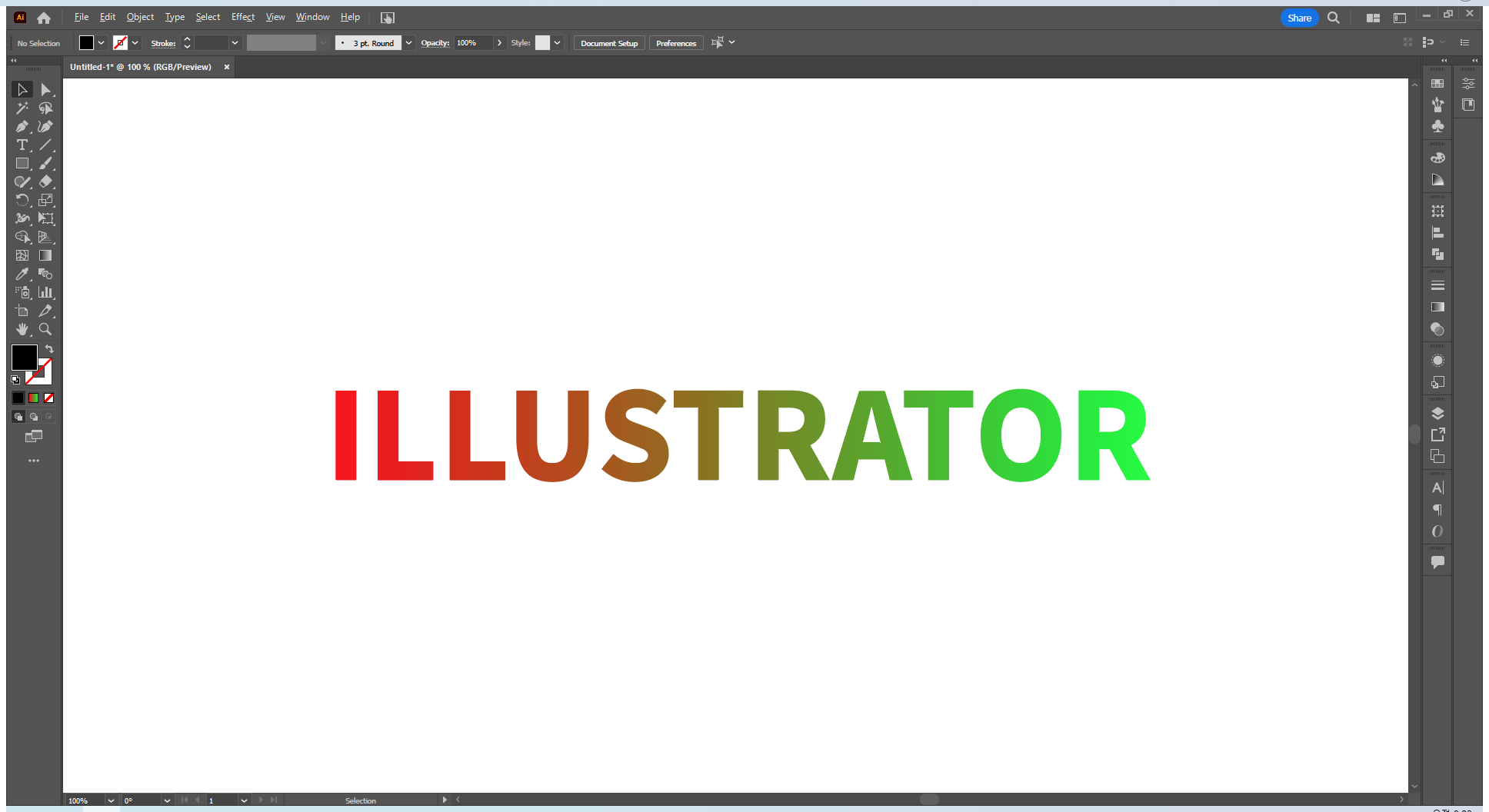Change the screen mode
This screenshot has height=812, width=1489.
[34, 436]
